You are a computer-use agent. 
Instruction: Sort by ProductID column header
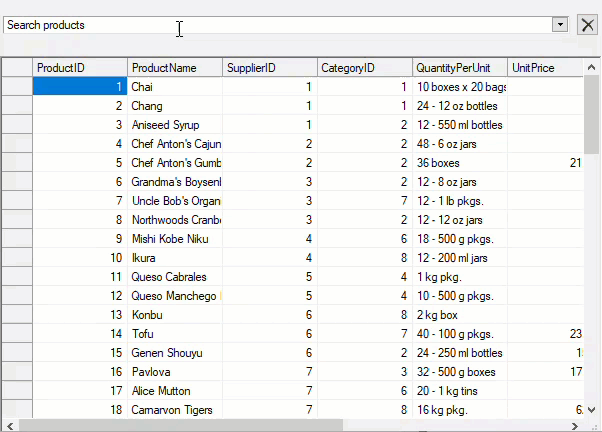pyautogui.click(x=80, y=68)
